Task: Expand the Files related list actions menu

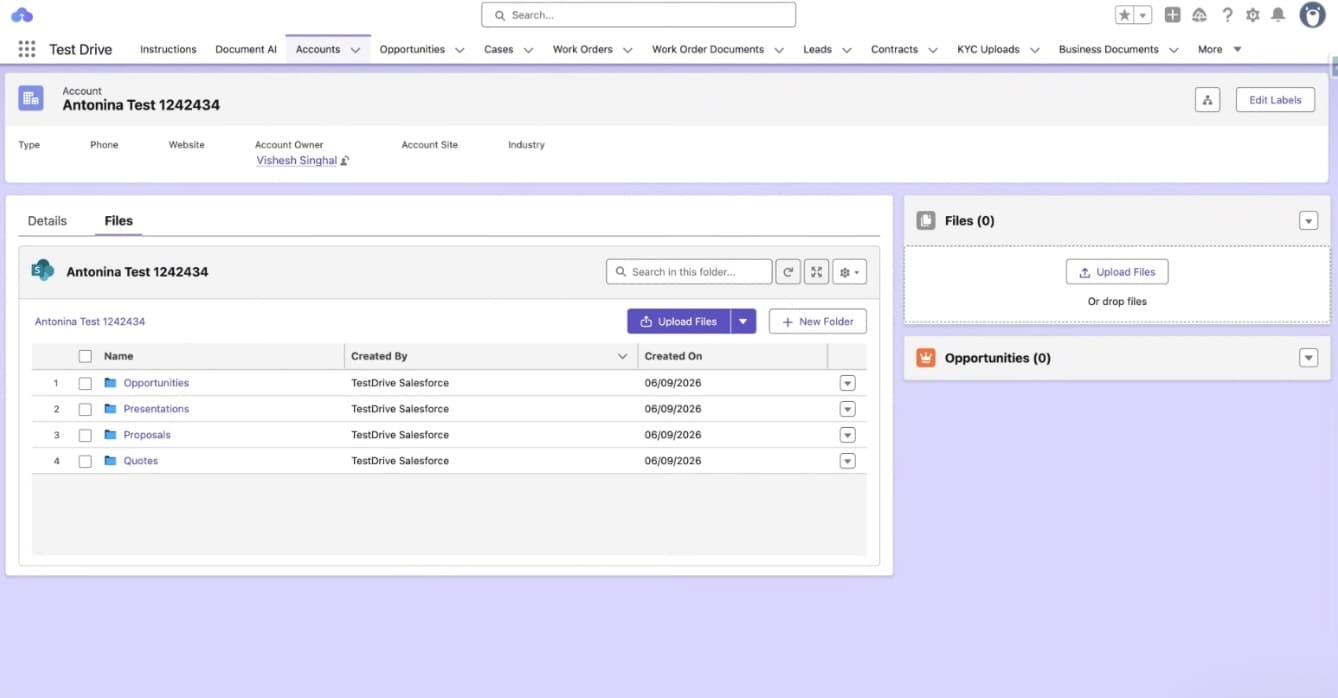Action: tap(1308, 221)
